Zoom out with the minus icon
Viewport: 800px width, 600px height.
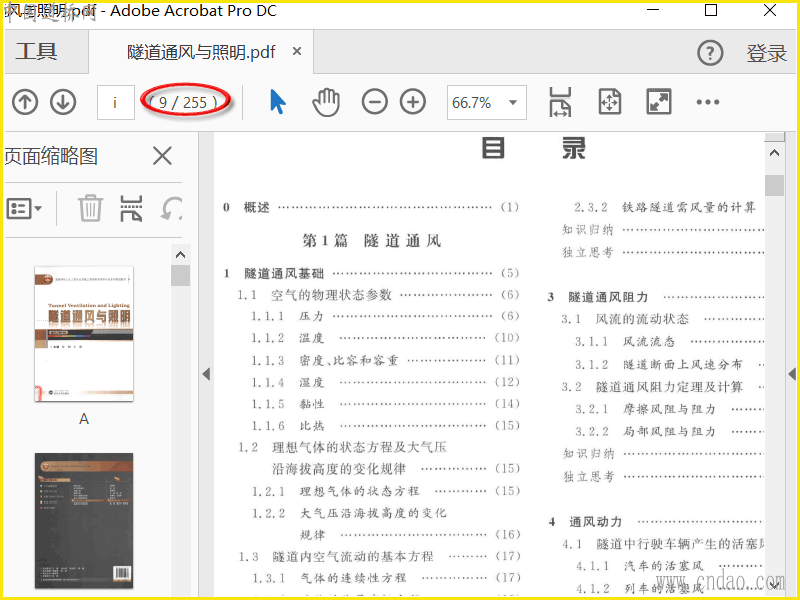(x=374, y=102)
